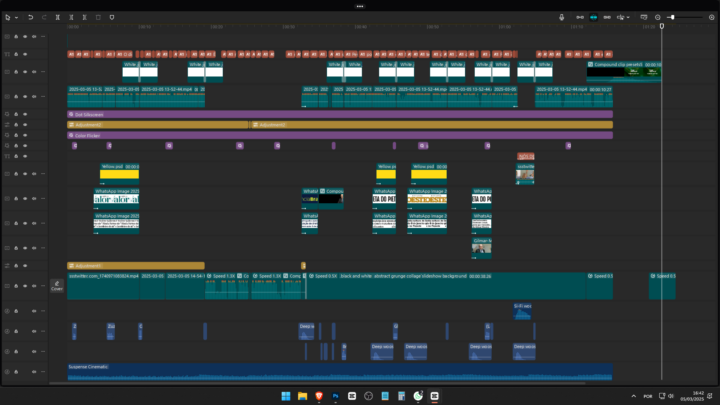This screenshot has height=405, width=720.
Task: Click the shield-shaped marker icon in the toolbar
Action: tap(111, 17)
